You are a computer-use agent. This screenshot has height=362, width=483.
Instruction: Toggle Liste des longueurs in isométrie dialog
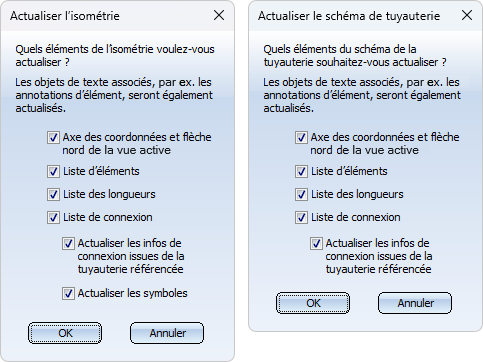pos(53,194)
